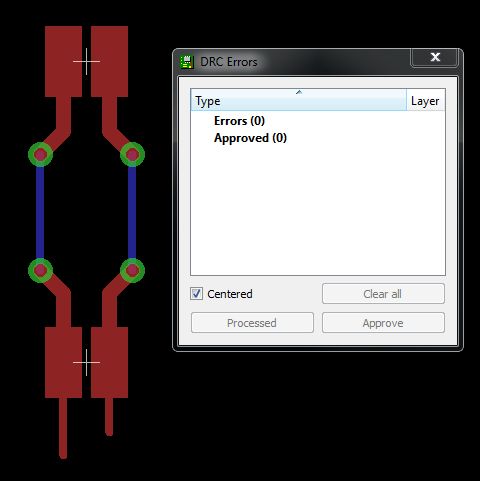The height and width of the screenshot is (481, 480).
Task: Select the lower-right green via
Action: click(132, 270)
